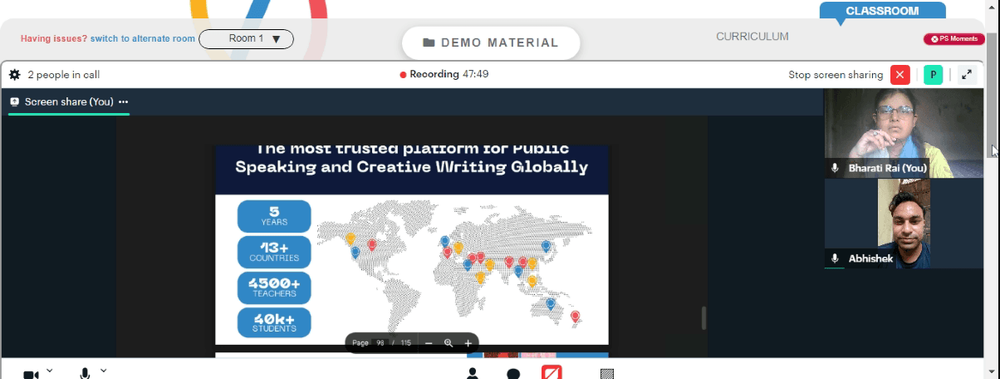Open the chat bubble icon
This screenshot has width=1000, height=379.
pos(513,374)
